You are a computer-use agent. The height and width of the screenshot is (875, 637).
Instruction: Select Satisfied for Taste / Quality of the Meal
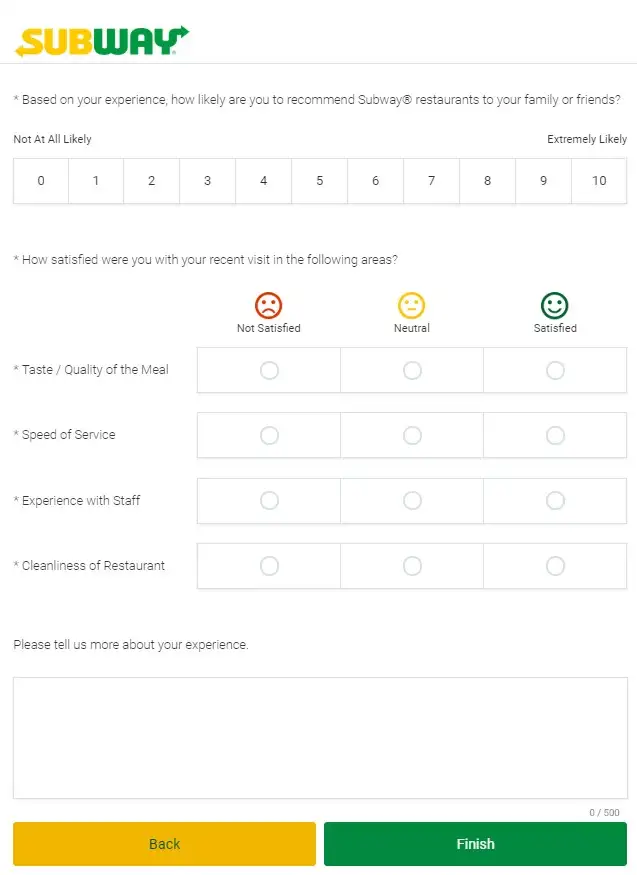555,370
